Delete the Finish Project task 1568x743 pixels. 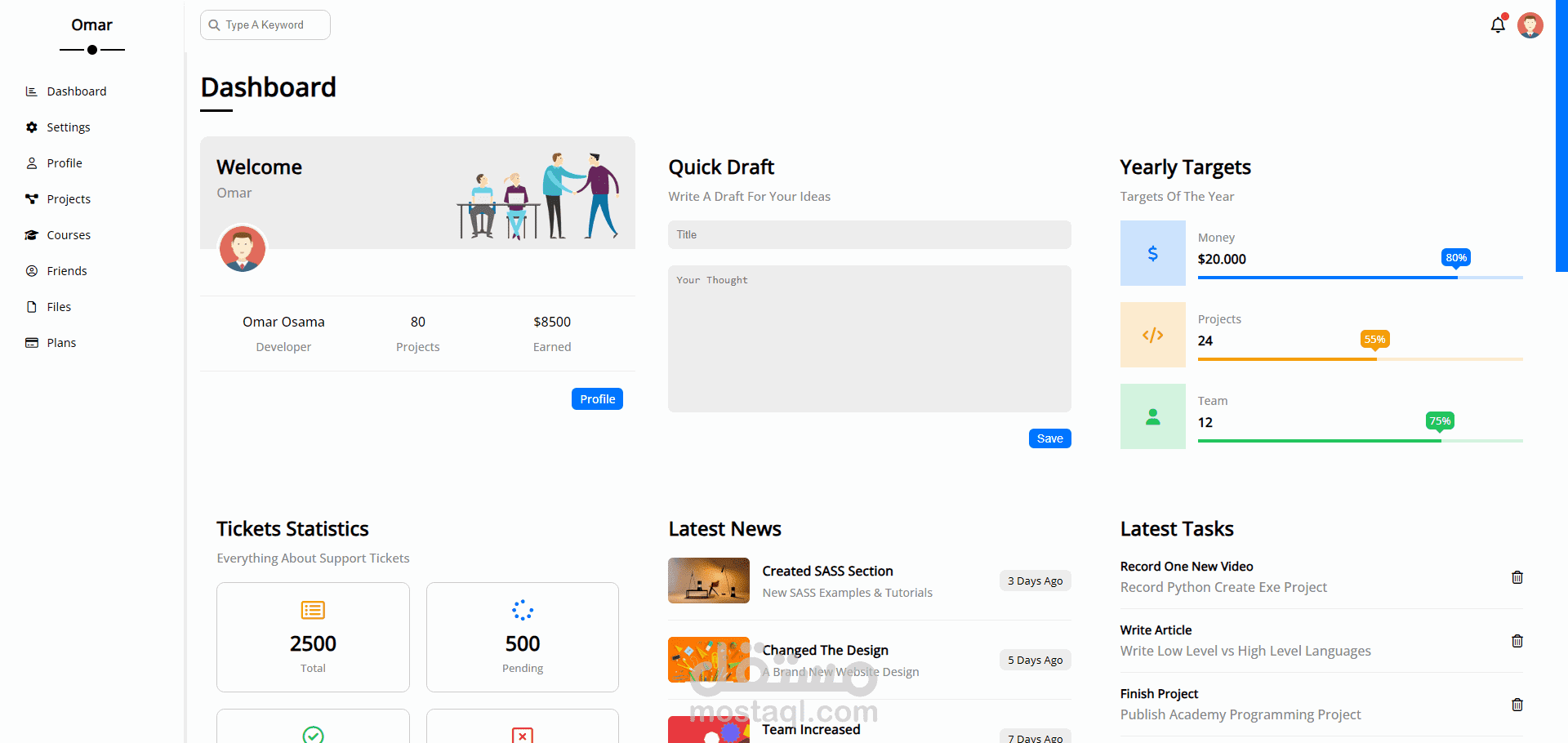(x=1517, y=705)
